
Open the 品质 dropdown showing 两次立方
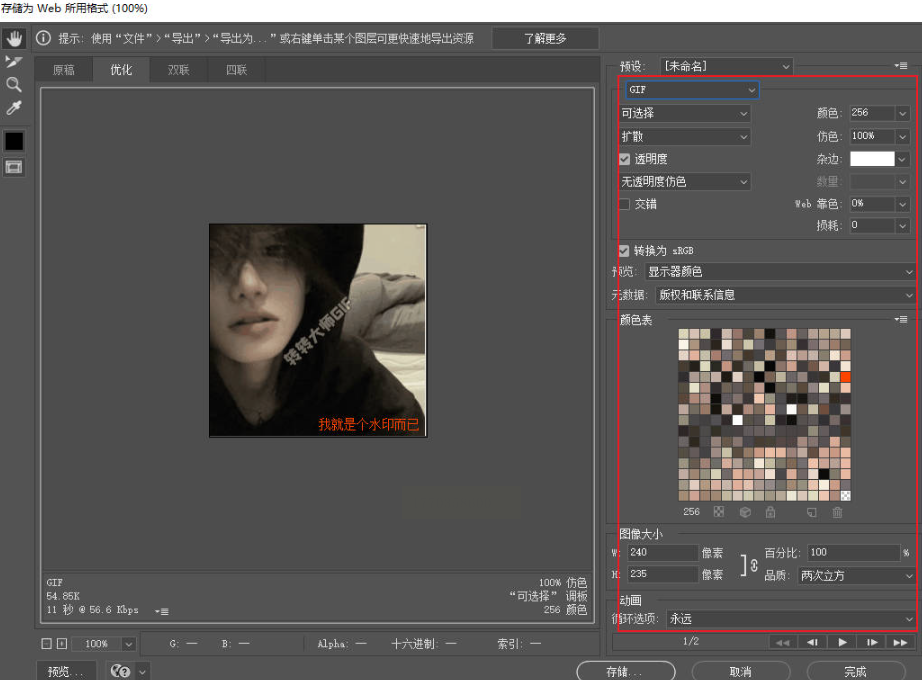pyautogui.click(x=856, y=576)
